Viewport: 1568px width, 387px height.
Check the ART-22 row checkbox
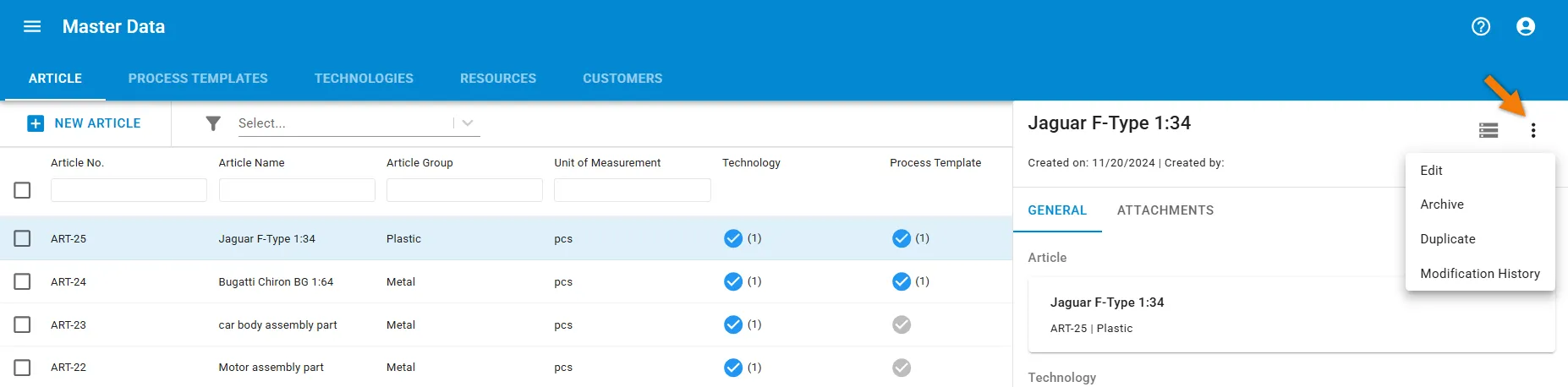23,368
